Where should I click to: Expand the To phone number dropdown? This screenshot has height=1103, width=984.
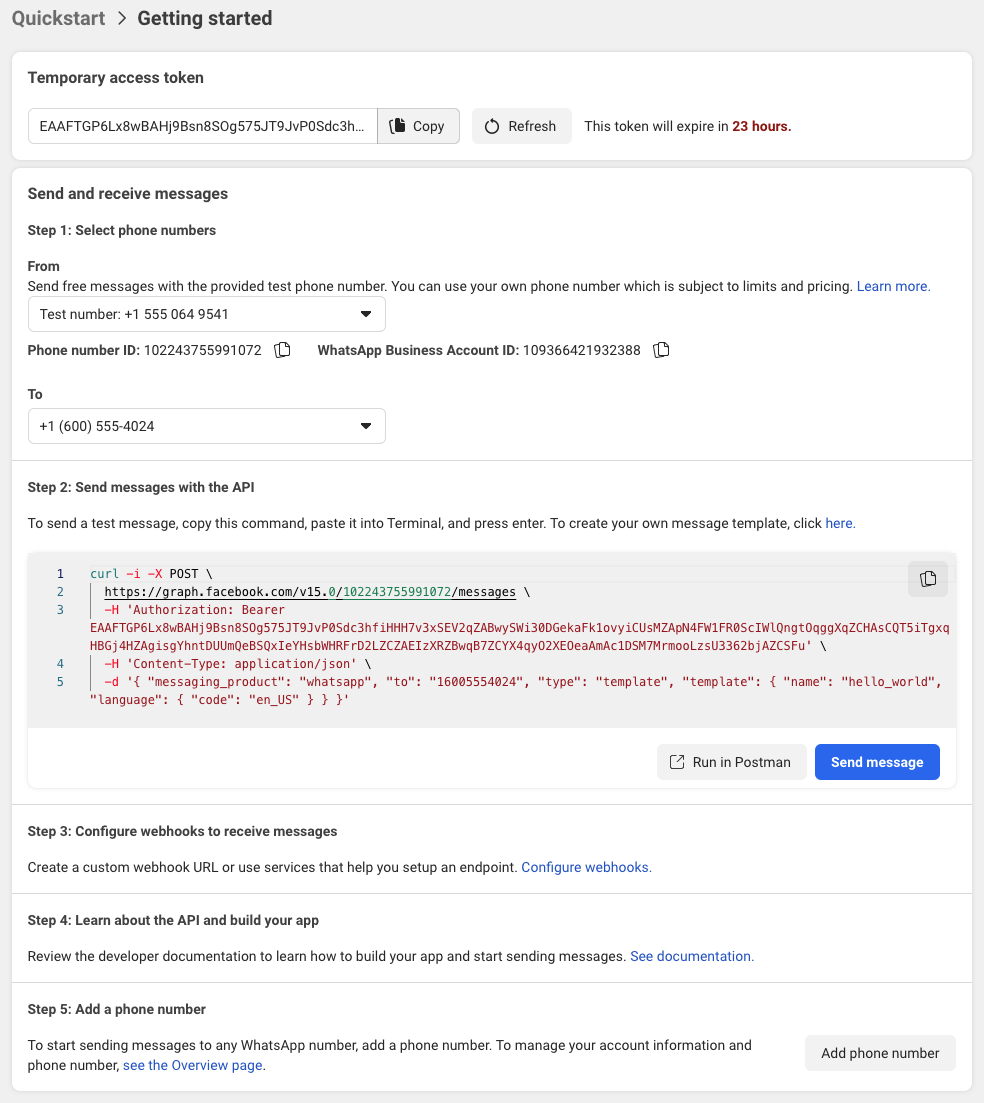(x=207, y=426)
